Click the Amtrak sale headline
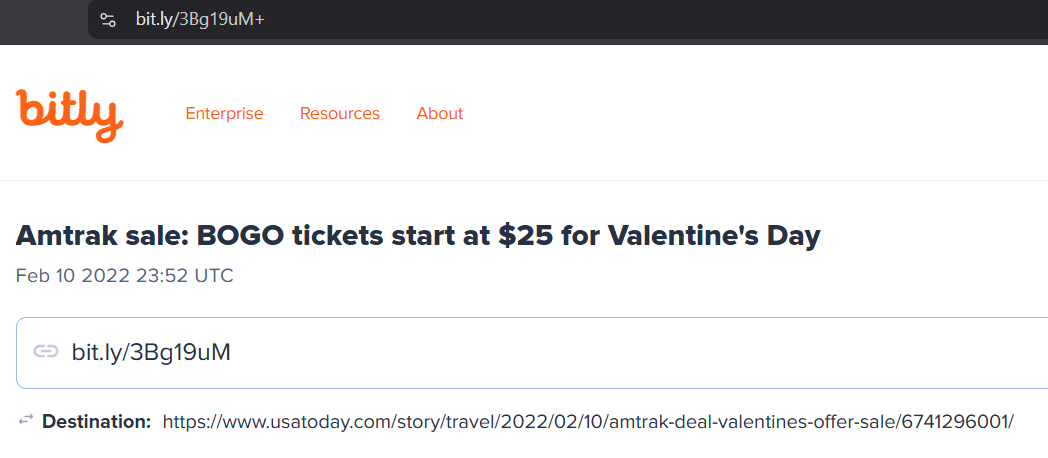Image resolution: width=1048 pixels, height=458 pixels. click(x=418, y=236)
